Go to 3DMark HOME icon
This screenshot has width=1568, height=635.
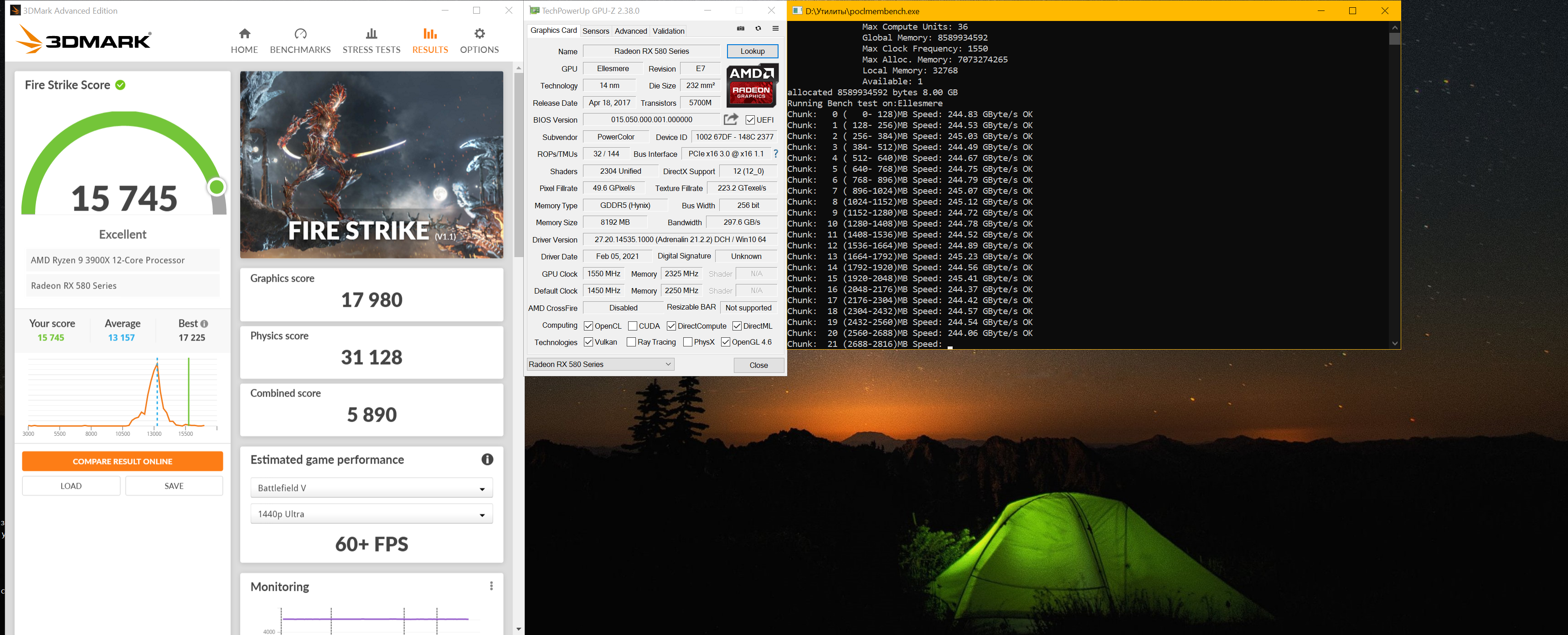244,34
